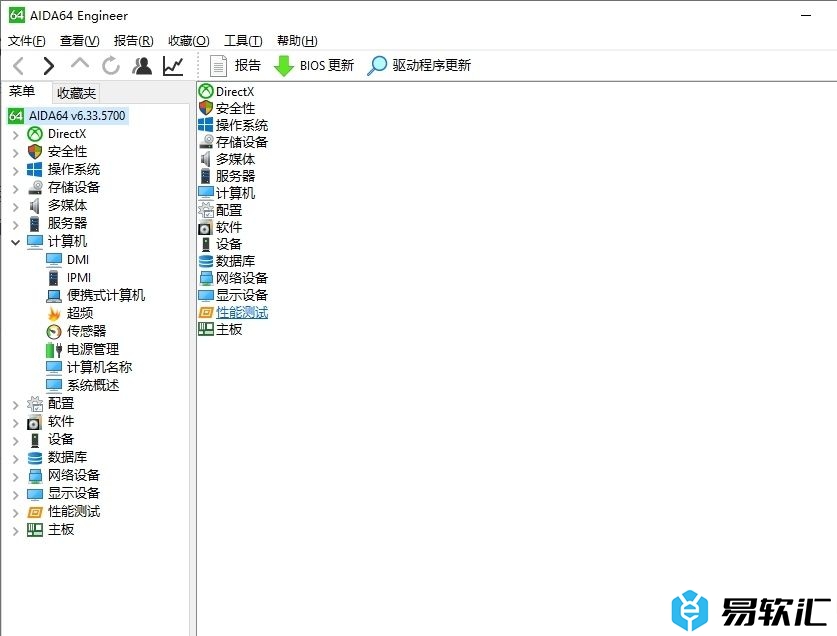Go forward with the right arrow toolbar icon
837x636 pixels.
[x=49, y=66]
